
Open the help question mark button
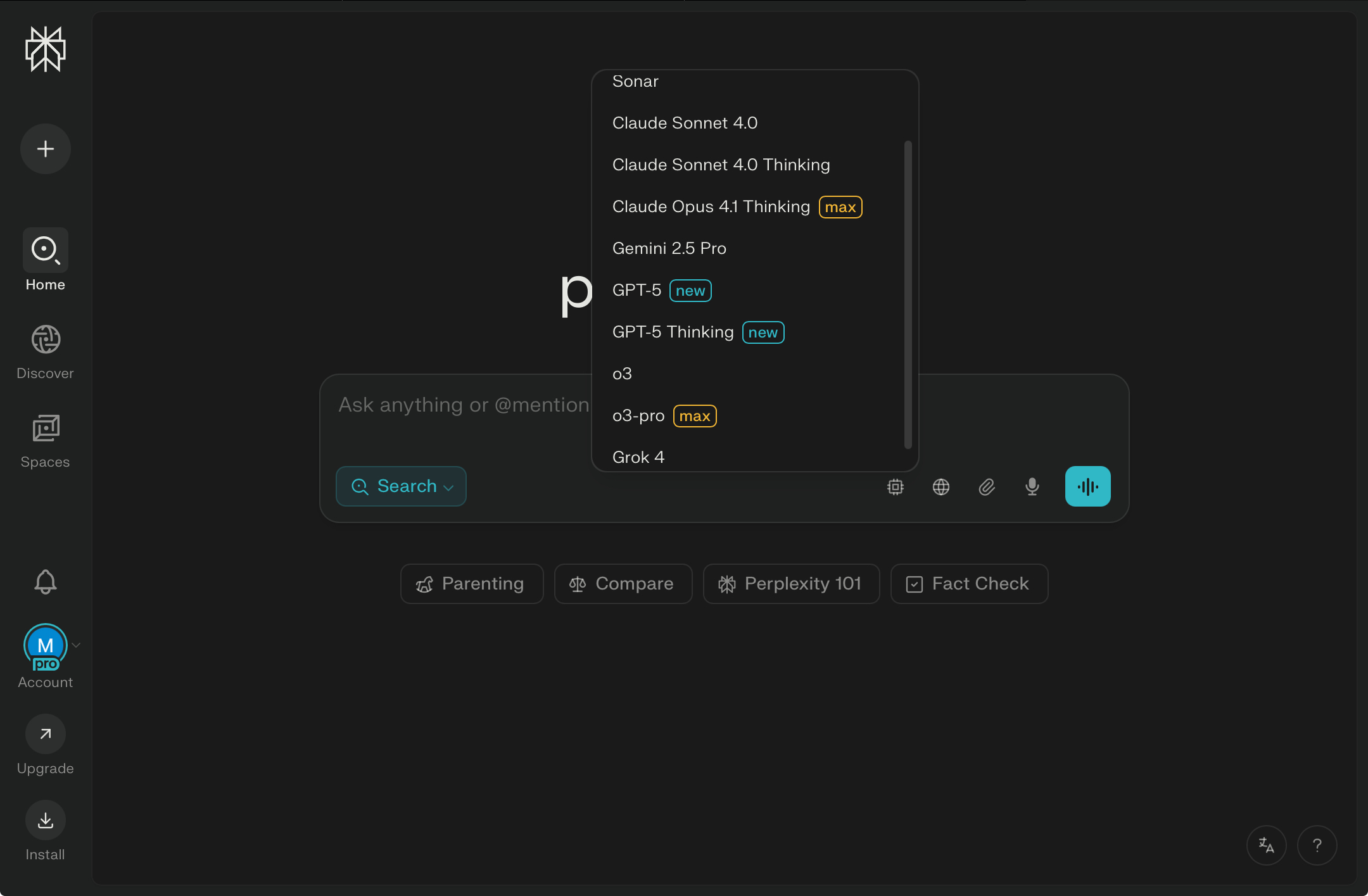[x=1317, y=845]
